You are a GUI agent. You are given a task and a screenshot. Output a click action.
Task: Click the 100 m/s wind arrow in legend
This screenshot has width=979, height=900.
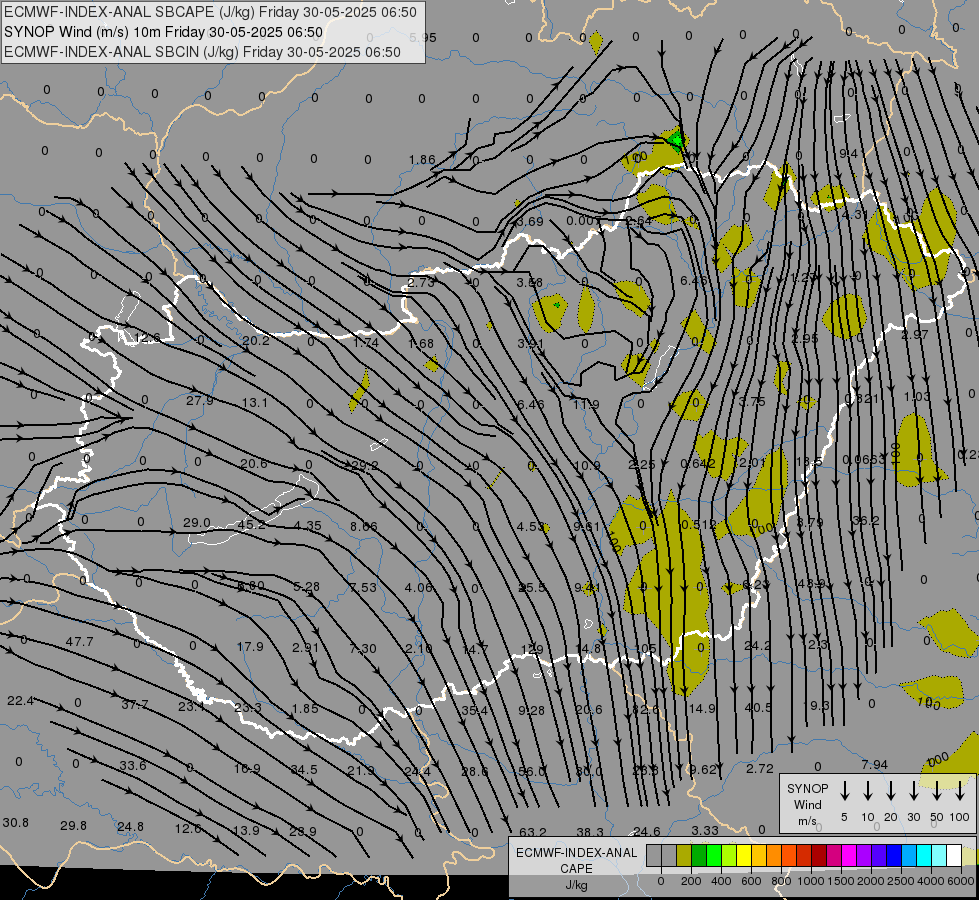960,791
